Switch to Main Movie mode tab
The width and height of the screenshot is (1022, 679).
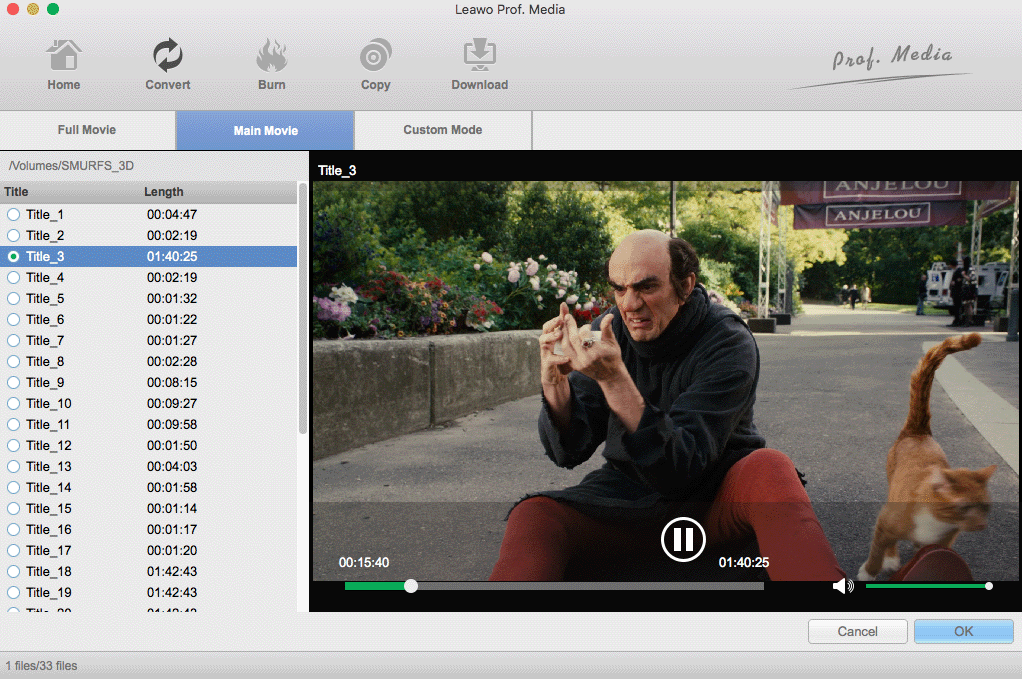click(265, 130)
